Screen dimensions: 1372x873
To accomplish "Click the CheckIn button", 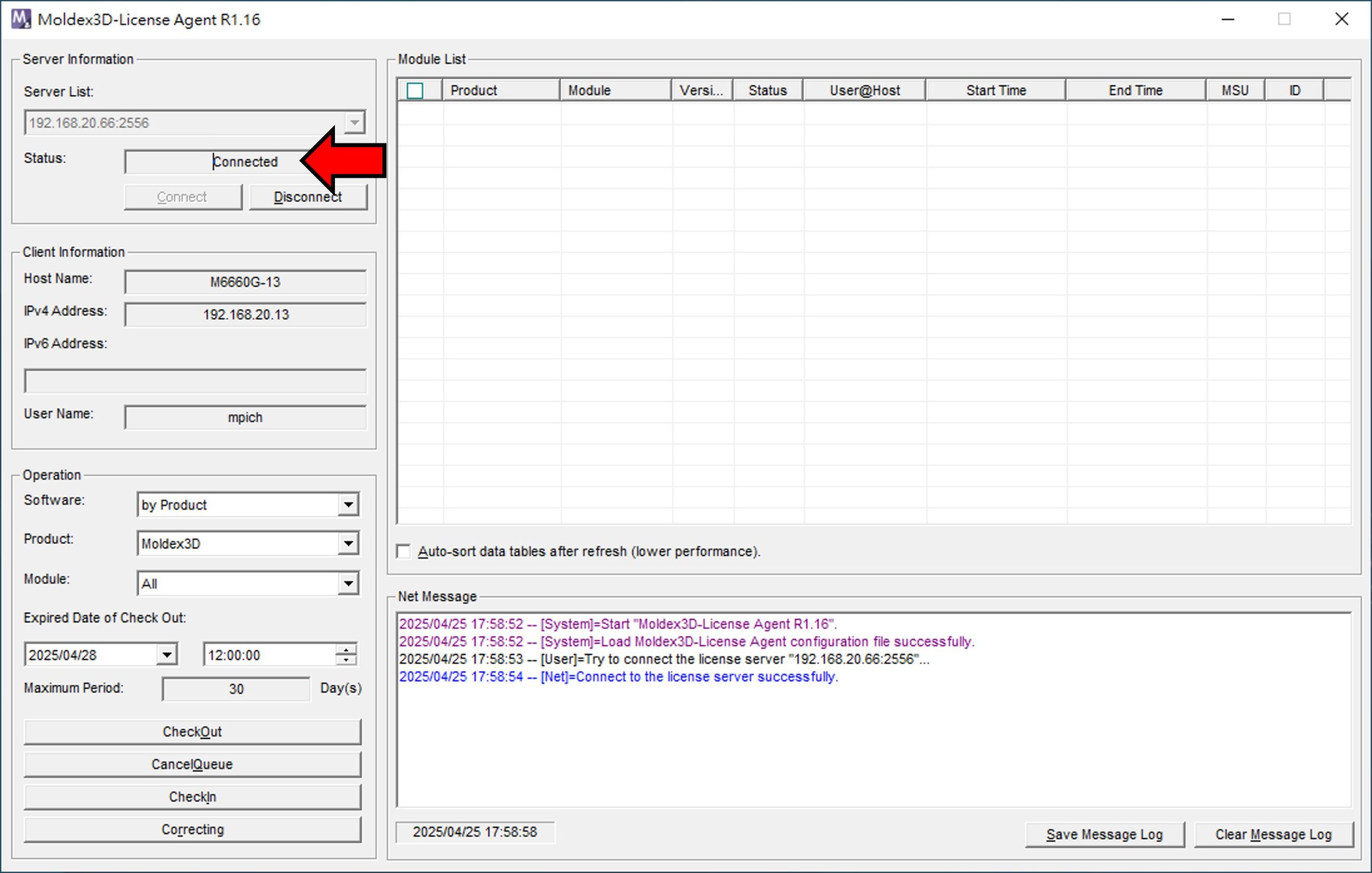I will [192, 797].
